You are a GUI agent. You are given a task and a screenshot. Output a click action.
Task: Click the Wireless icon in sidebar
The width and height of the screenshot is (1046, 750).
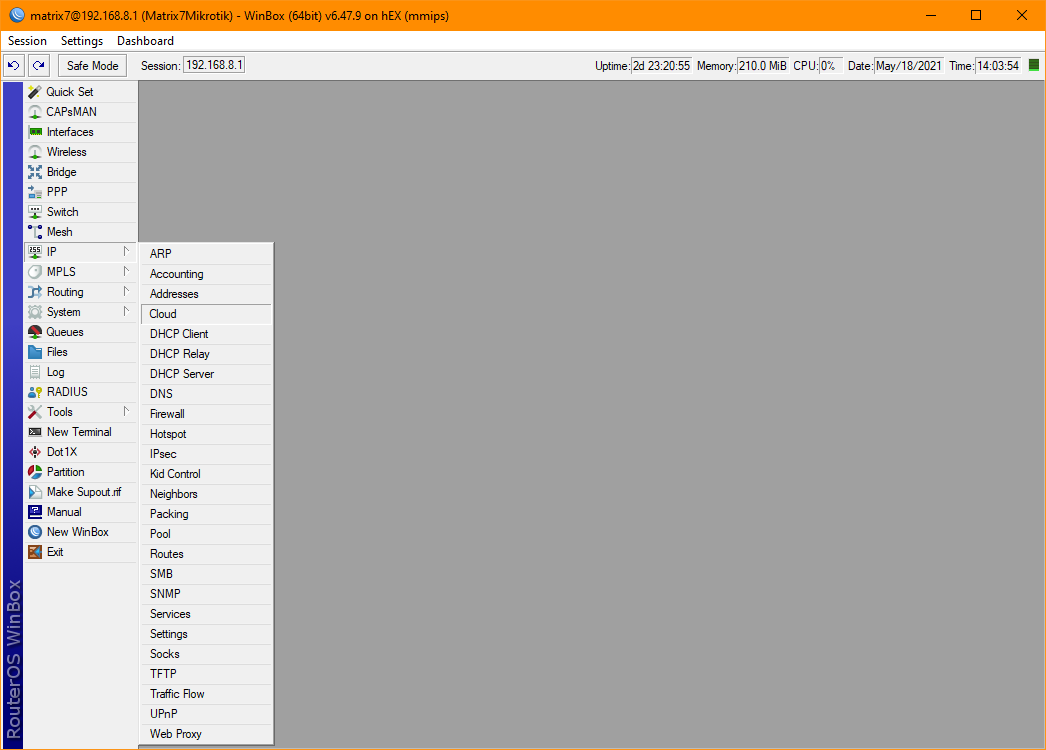[35, 152]
